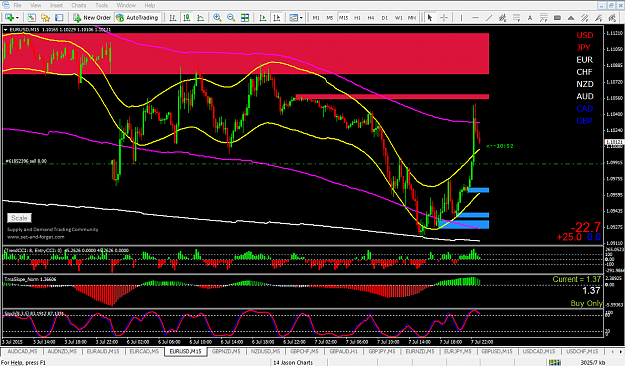Screen dimensions: 625x366
Task: Zoom in on the chart
Action: click(217, 18)
